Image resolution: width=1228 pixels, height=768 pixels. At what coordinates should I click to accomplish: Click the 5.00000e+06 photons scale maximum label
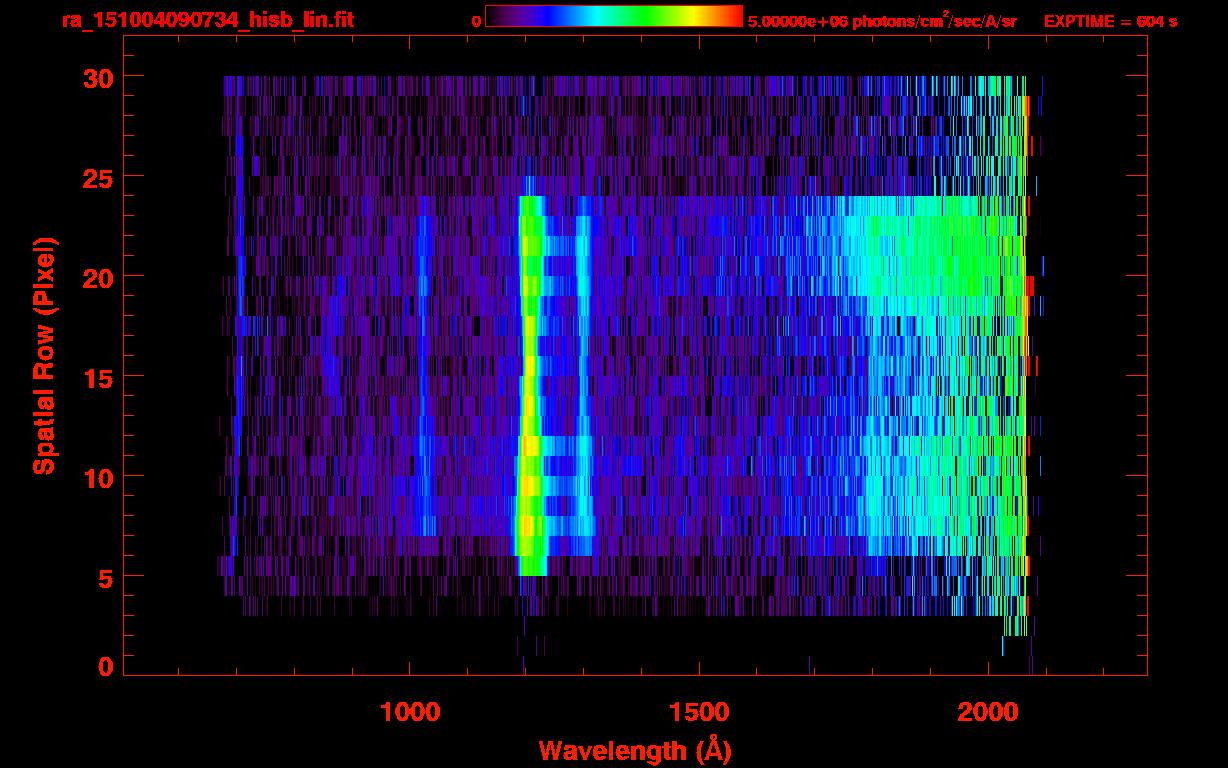[882, 20]
